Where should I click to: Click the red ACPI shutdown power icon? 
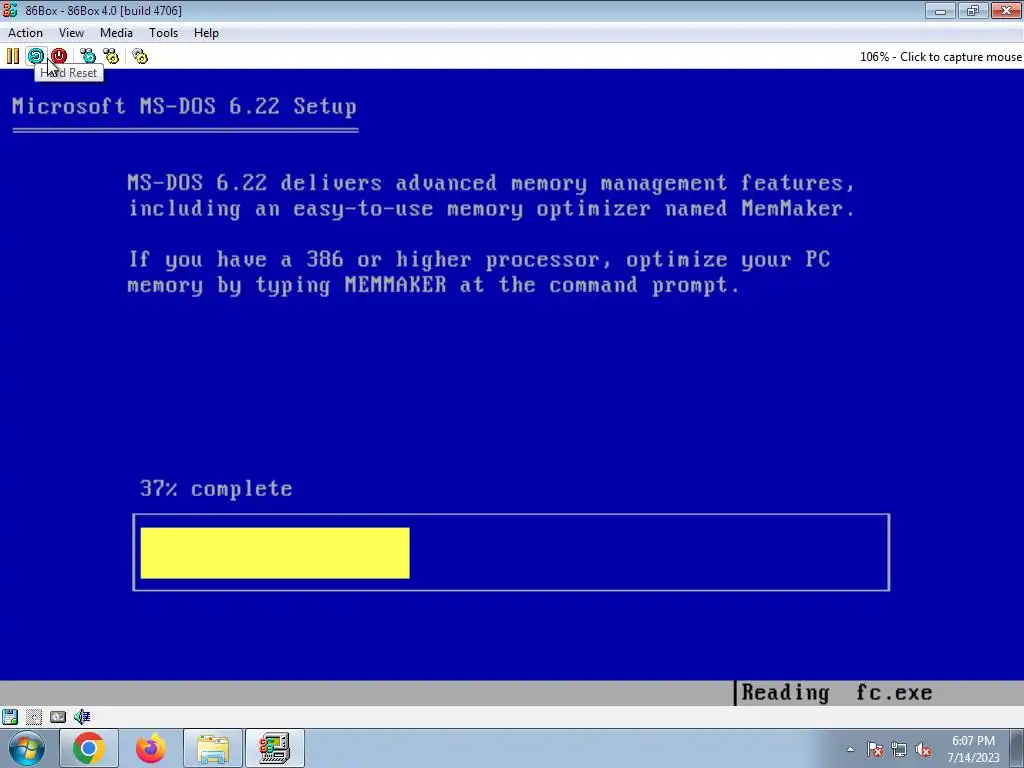click(59, 56)
